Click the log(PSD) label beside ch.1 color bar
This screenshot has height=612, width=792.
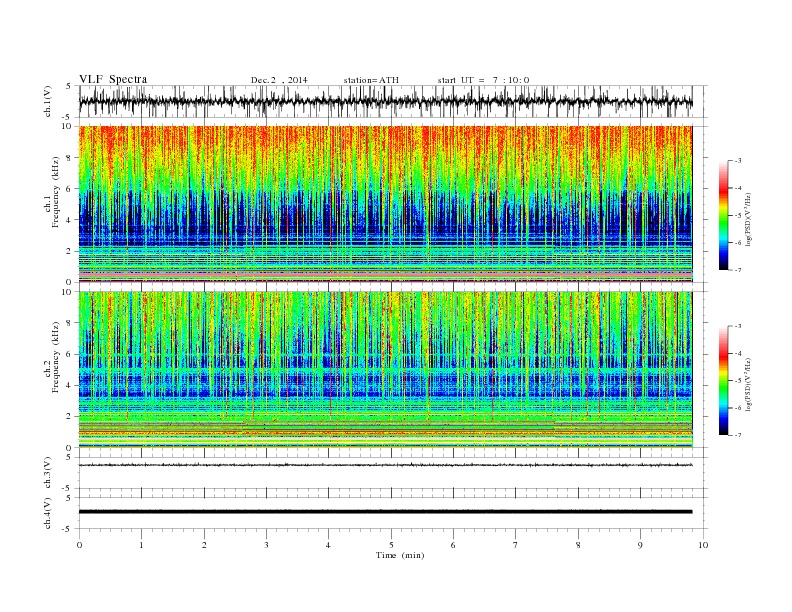pyautogui.click(x=749, y=219)
